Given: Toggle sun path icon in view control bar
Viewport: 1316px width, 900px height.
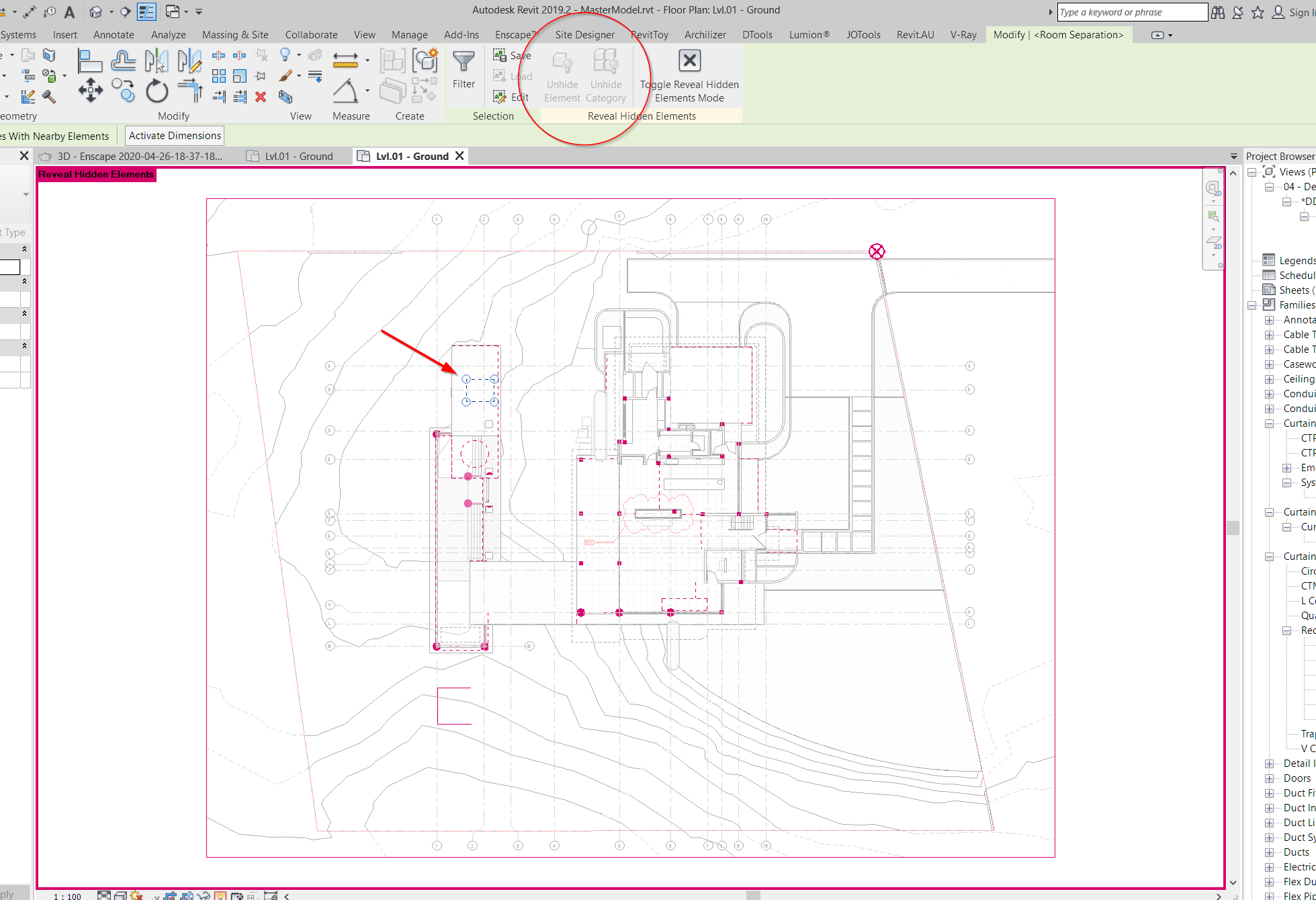Looking at the screenshot, I should click(136, 895).
